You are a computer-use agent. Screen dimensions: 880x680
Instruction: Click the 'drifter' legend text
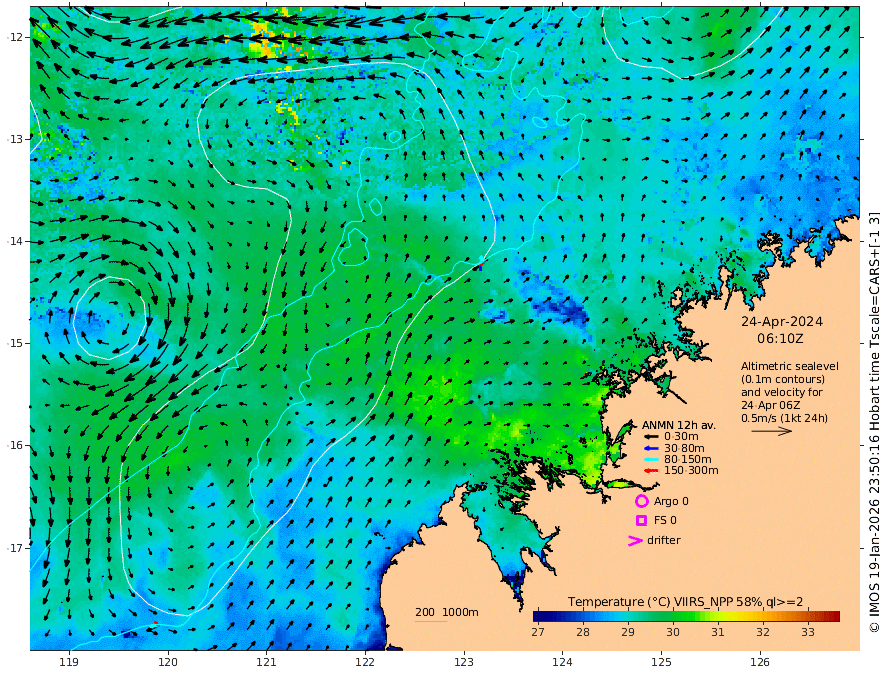tap(664, 540)
